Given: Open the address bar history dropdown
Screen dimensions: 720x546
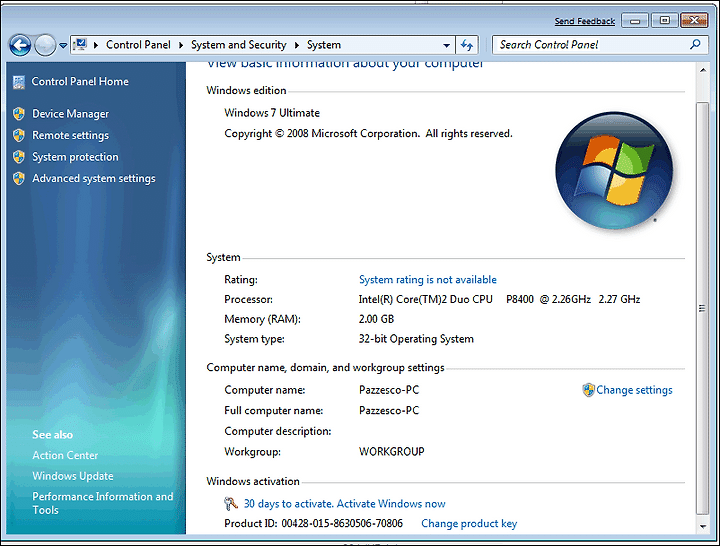Looking at the screenshot, I should pos(446,45).
